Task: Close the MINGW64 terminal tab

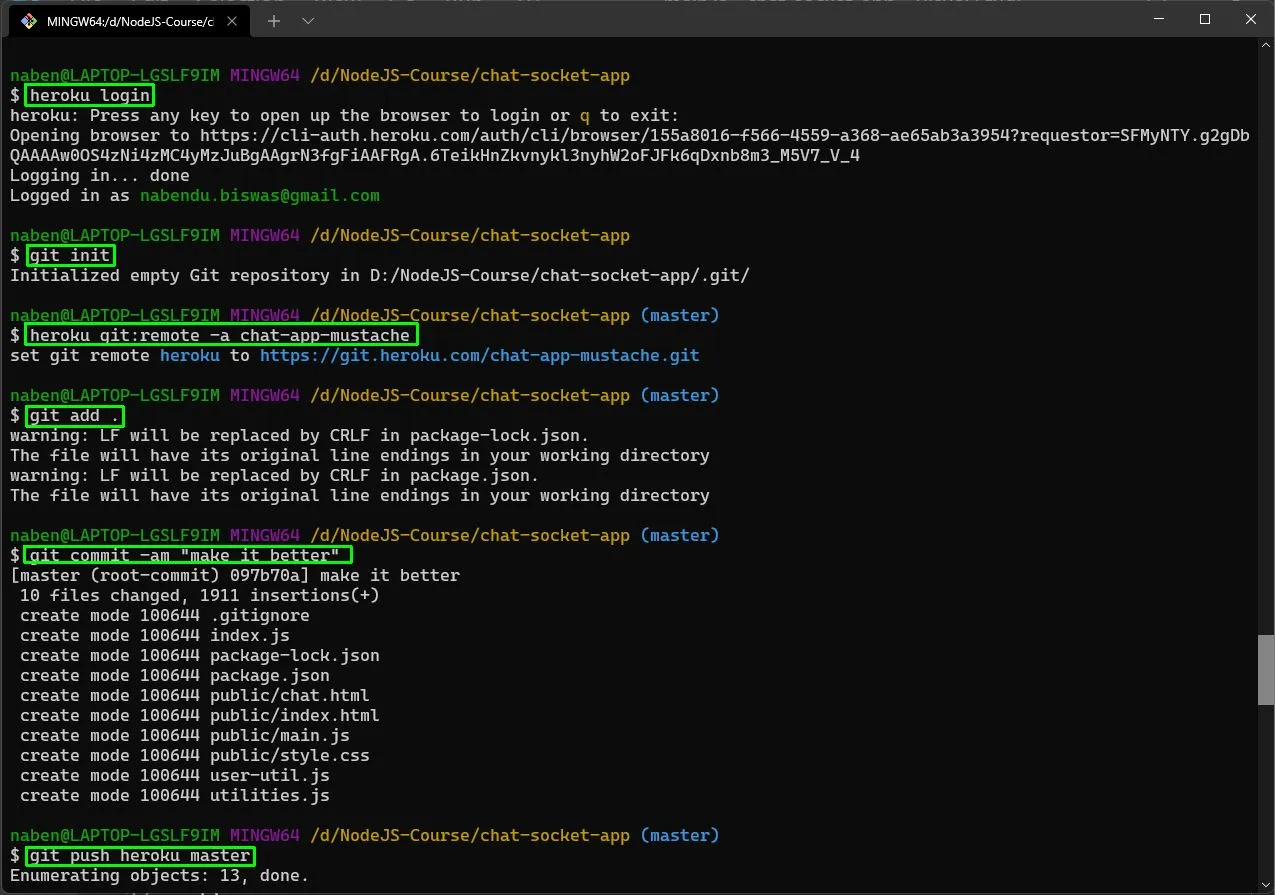Action: tap(231, 21)
